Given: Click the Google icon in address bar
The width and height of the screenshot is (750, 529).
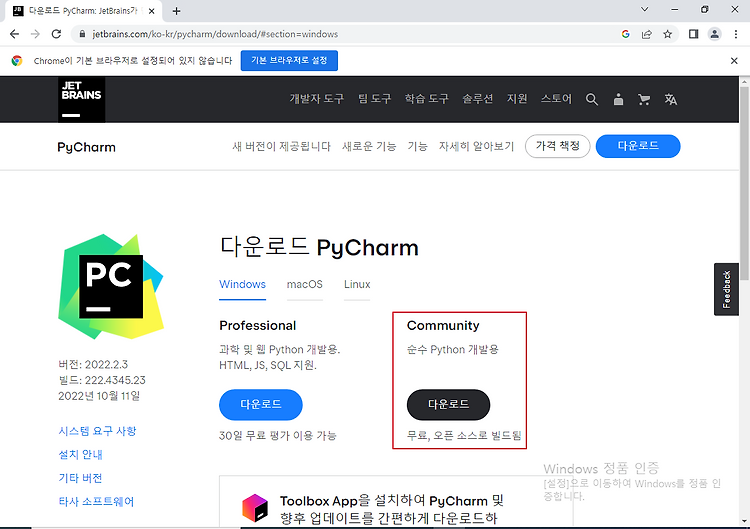Looking at the screenshot, I should click(x=626, y=34).
